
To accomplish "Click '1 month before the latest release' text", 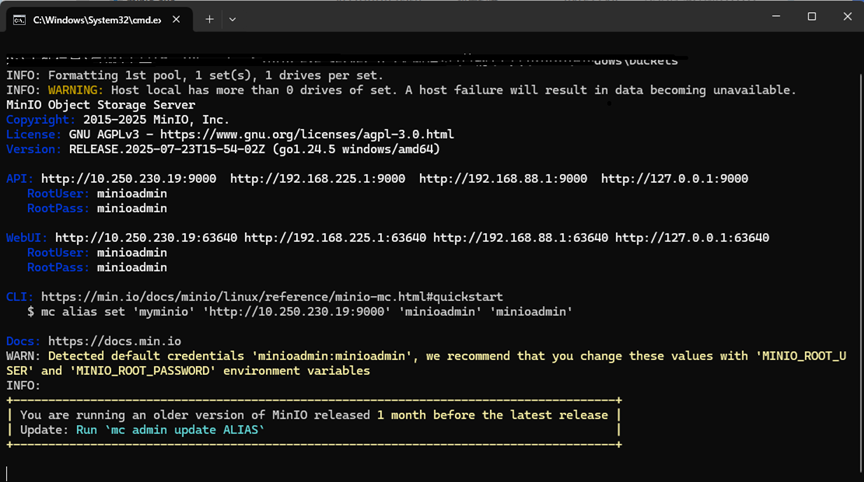I will [493, 415].
